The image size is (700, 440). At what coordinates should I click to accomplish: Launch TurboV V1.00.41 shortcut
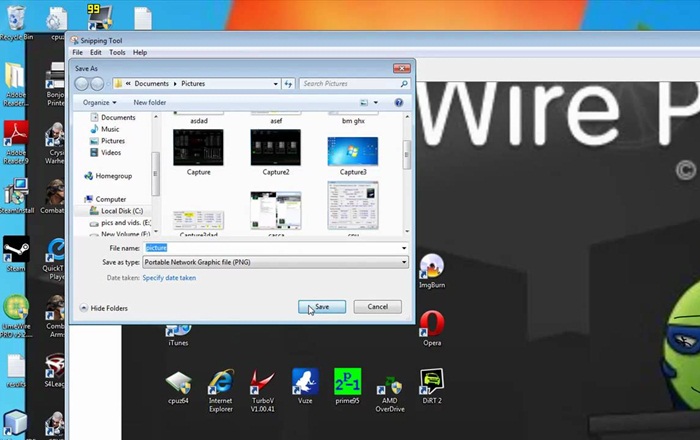pyautogui.click(x=262, y=391)
